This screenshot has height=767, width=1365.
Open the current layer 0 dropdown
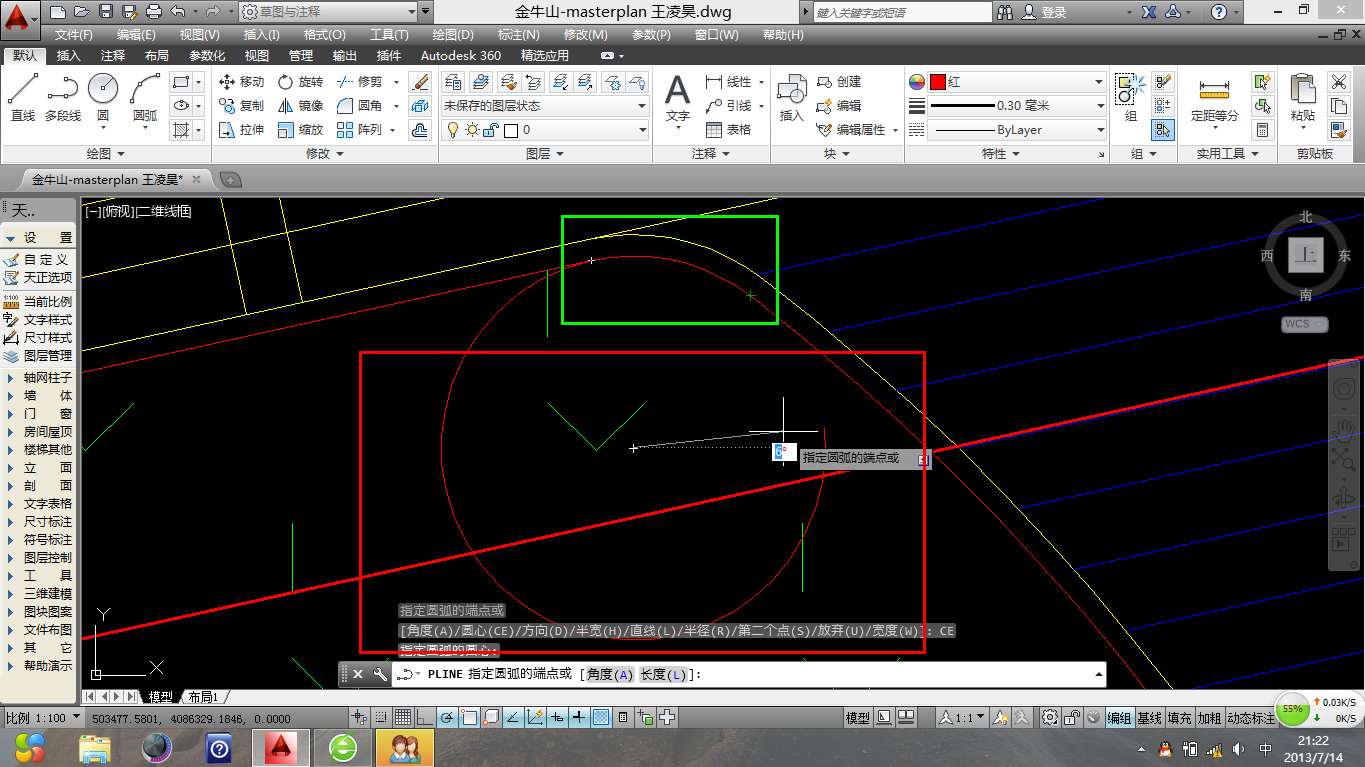click(x=546, y=130)
